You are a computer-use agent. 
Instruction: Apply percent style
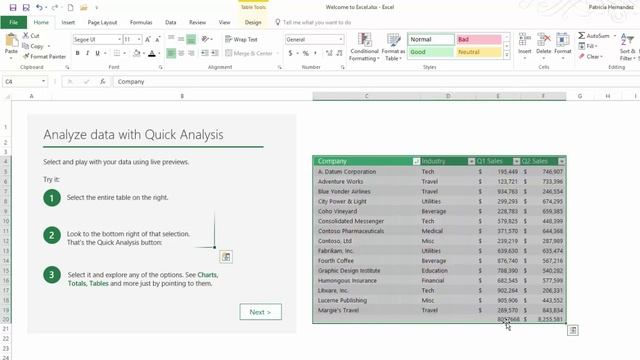(x=305, y=53)
